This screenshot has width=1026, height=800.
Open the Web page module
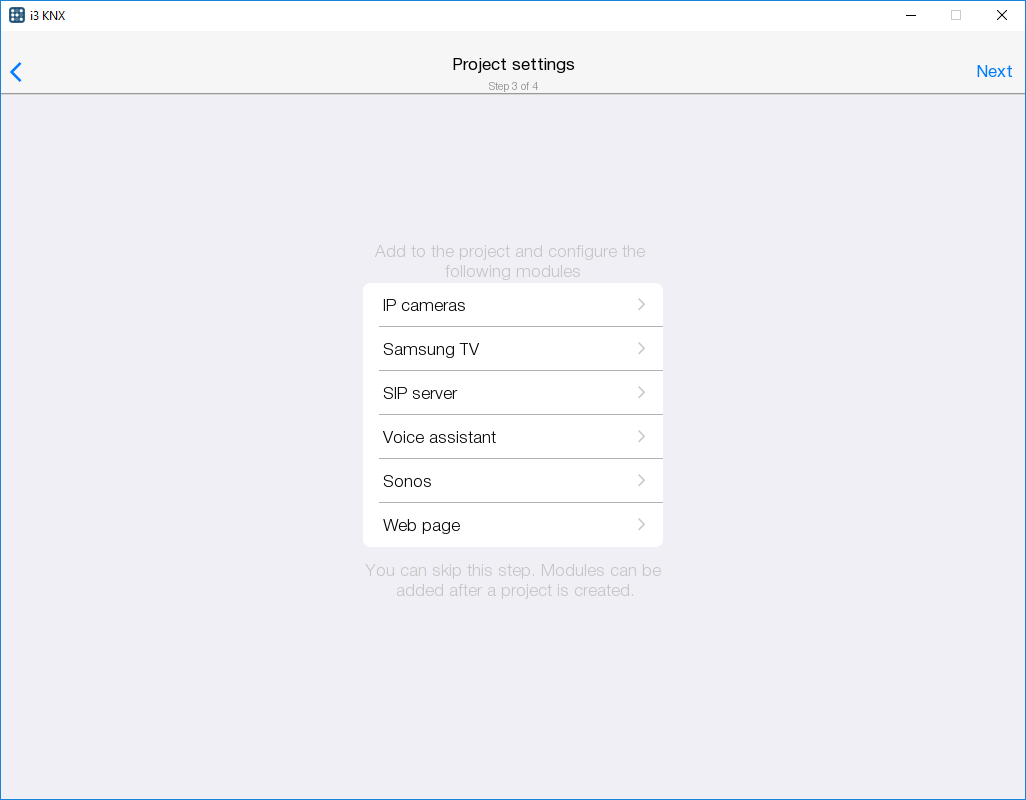[421, 525]
